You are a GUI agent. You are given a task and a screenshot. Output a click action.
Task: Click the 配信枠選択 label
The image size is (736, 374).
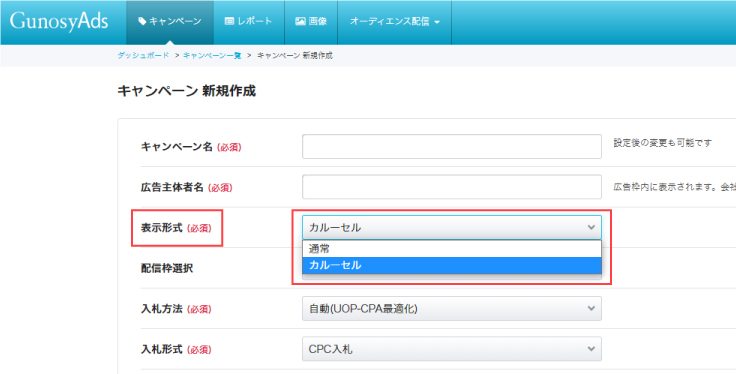tap(167, 268)
